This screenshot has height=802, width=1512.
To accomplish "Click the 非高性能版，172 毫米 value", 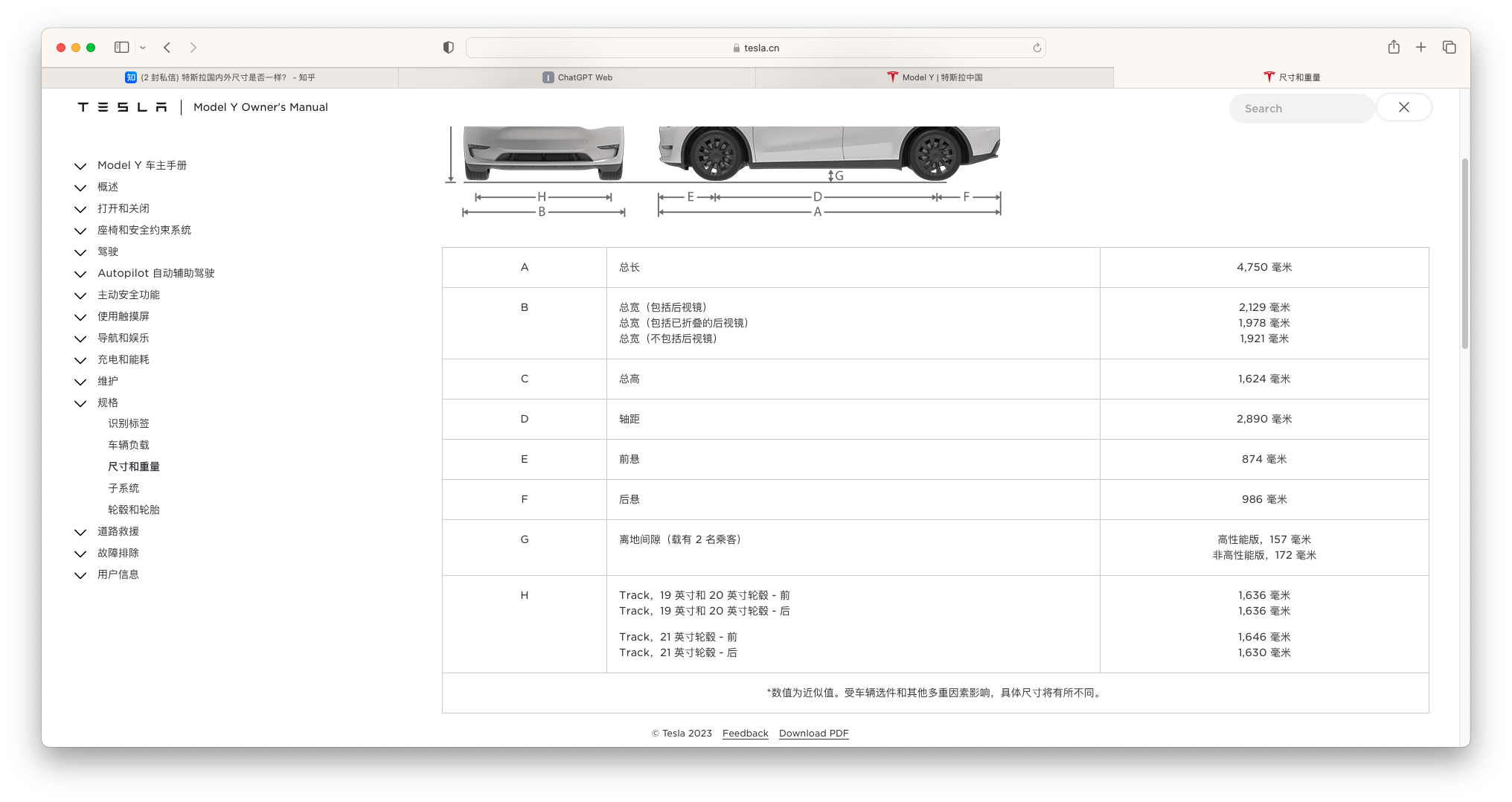I will [1264, 555].
